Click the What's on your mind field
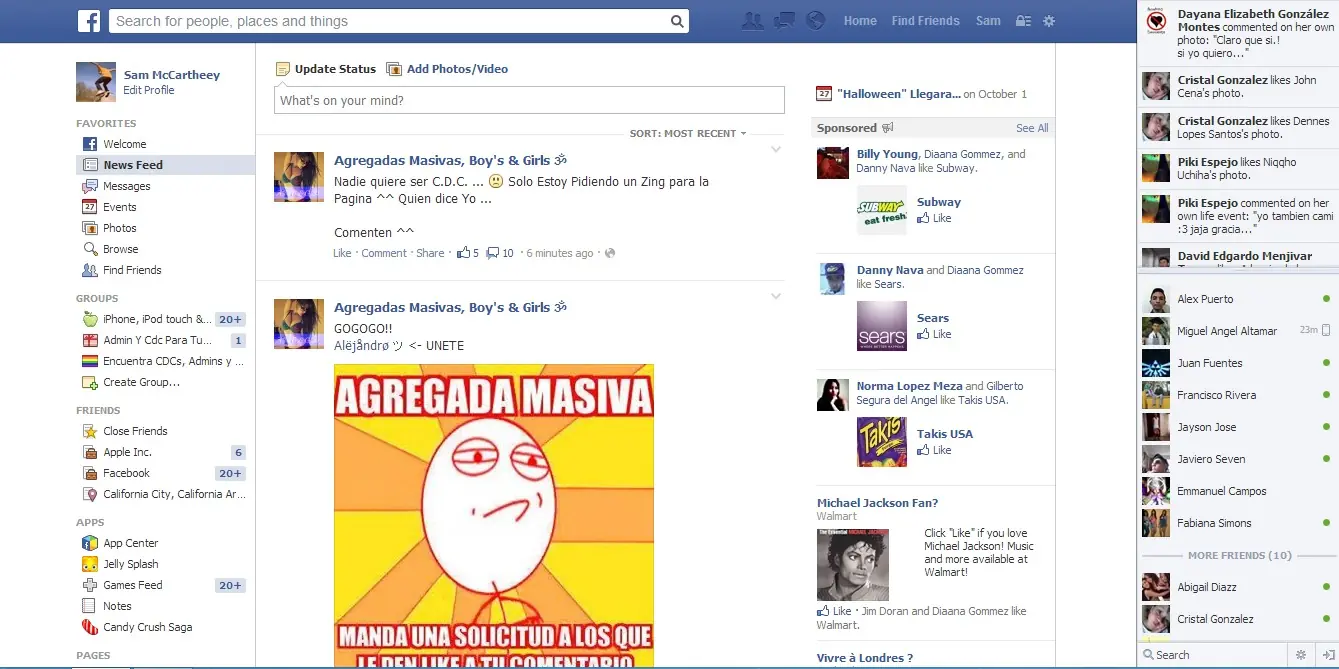The height and width of the screenshot is (669, 1339). 529,100
